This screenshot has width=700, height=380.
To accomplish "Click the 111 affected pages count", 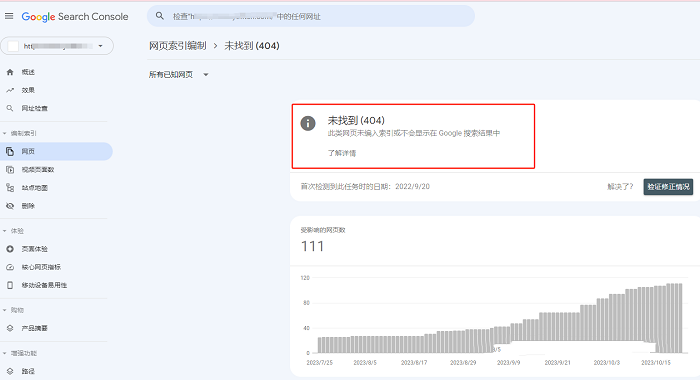I will tap(312, 246).
